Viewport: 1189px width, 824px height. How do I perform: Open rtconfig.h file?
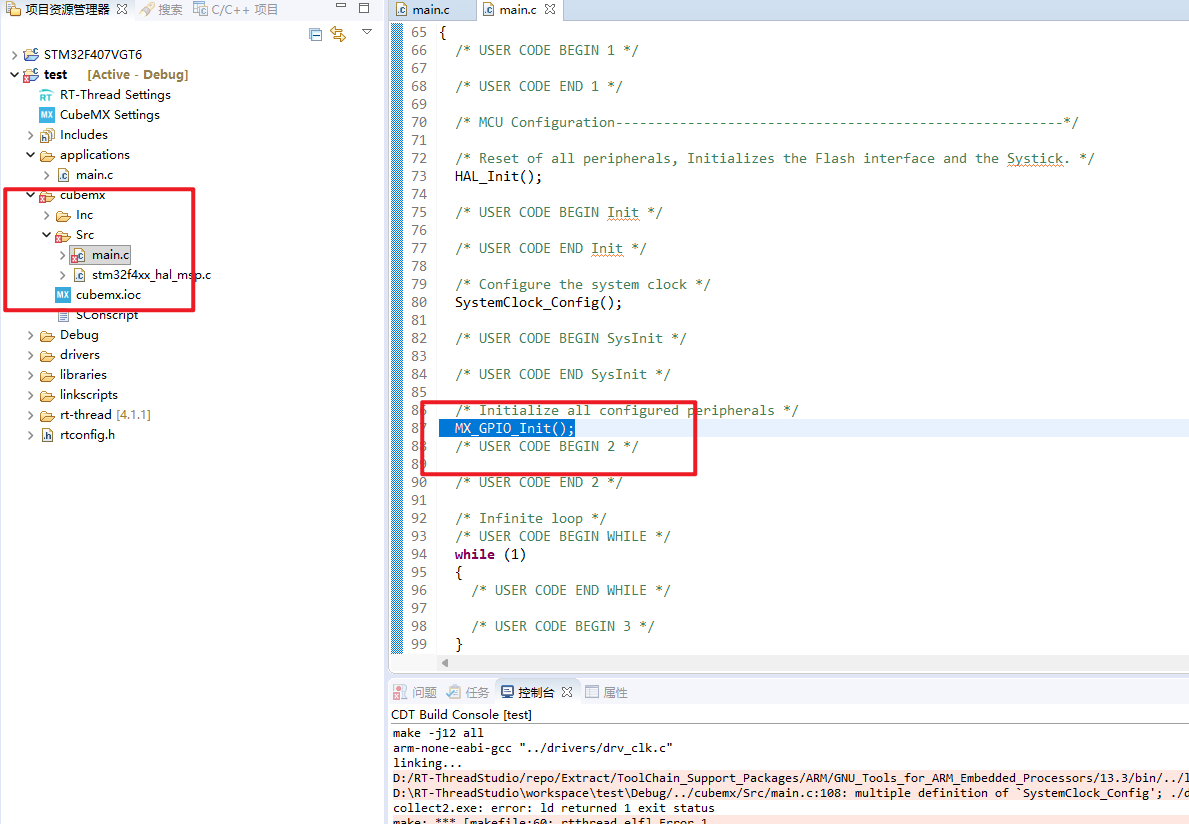coord(87,435)
